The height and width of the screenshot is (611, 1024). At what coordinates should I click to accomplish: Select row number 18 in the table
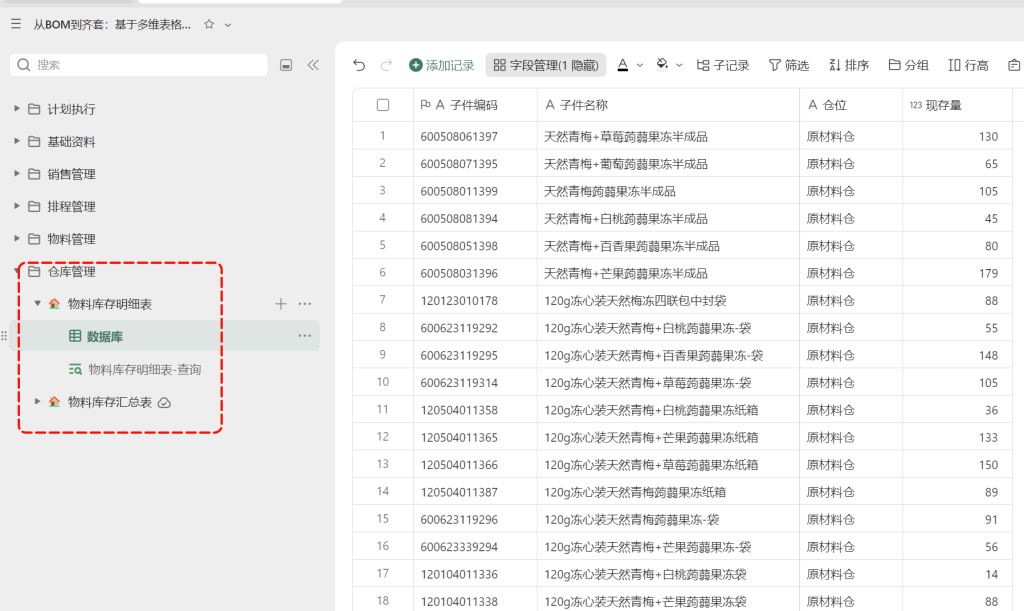point(383,601)
